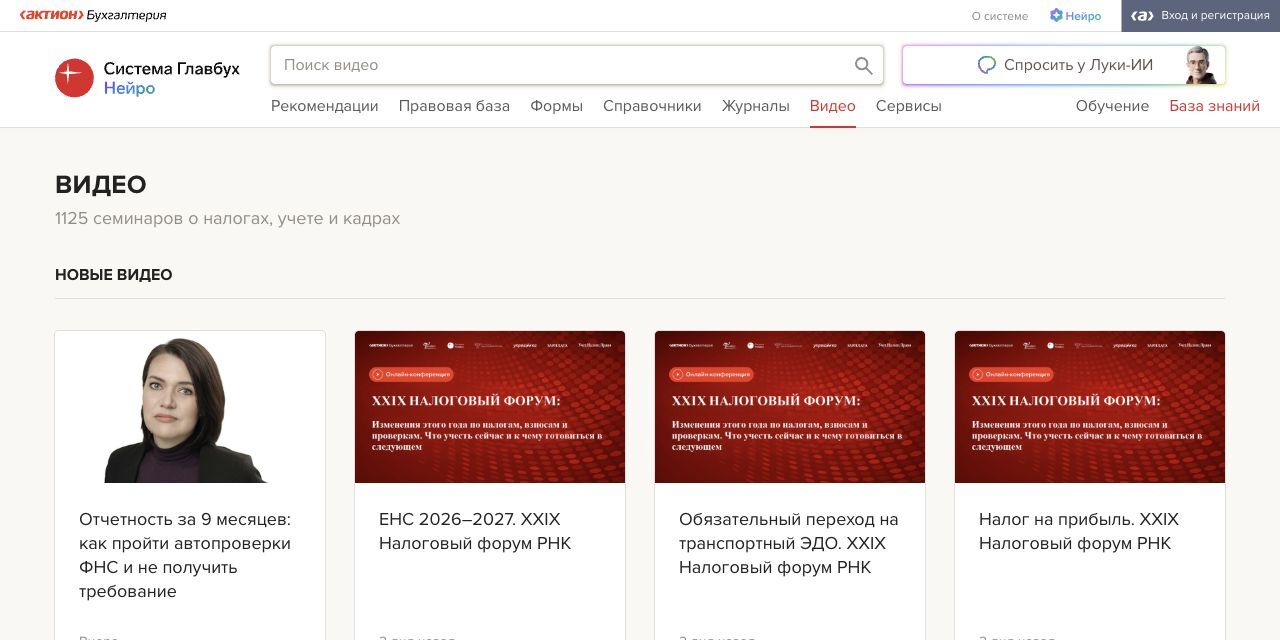Go to Рекомендации tab
Viewport: 1280px width, 640px height.
pyautogui.click(x=325, y=106)
